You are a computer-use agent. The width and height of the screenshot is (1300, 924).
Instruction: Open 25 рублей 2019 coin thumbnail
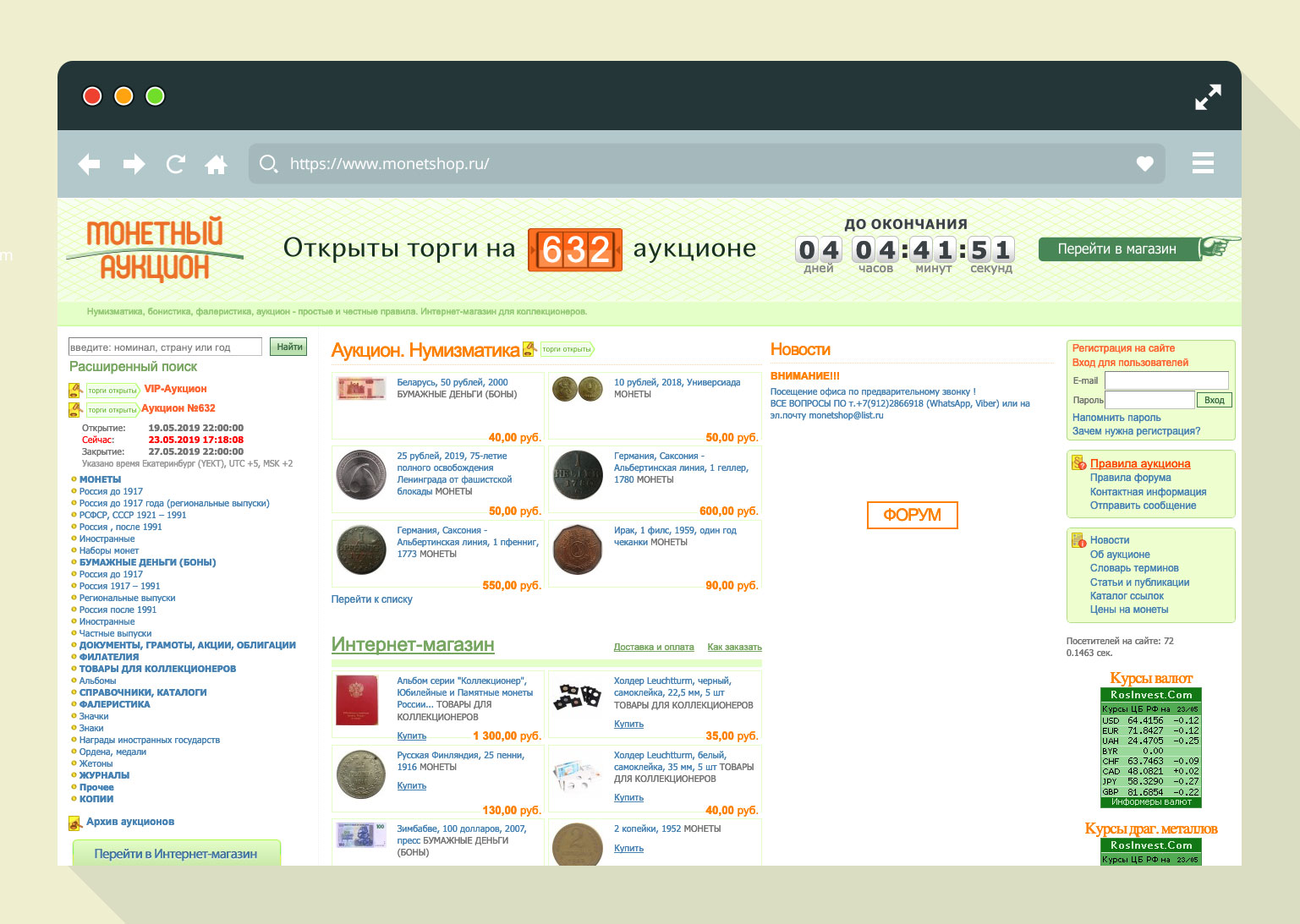click(x=362, y=475)
